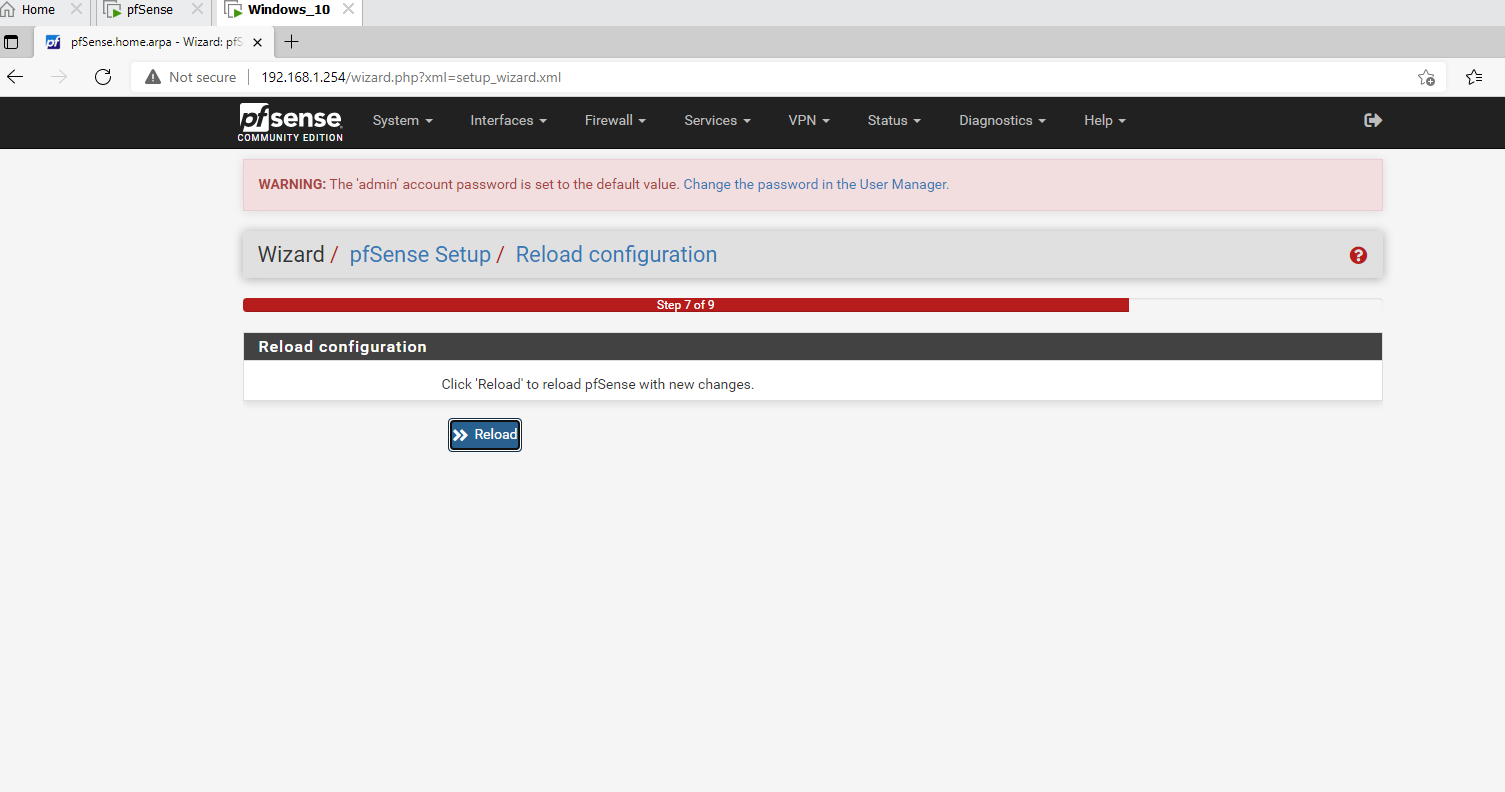
Task: Open the browser tab actions menu icon
Action: pyautogui.click(x=12, y=42)
